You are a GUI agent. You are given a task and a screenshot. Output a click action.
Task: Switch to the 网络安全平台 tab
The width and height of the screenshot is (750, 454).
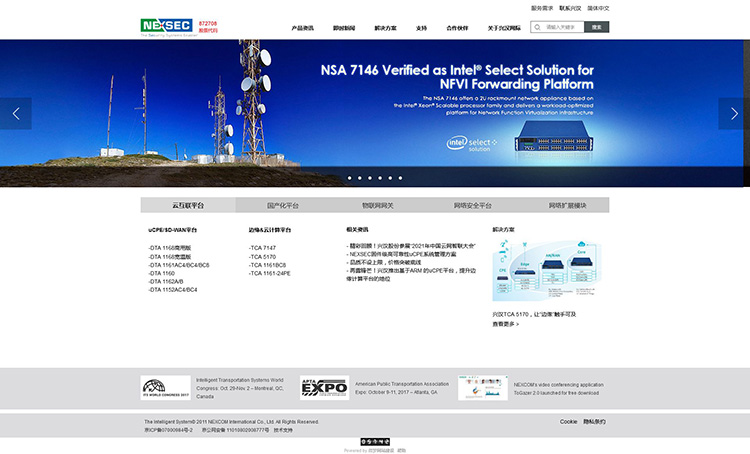click(x=472, y=205)
